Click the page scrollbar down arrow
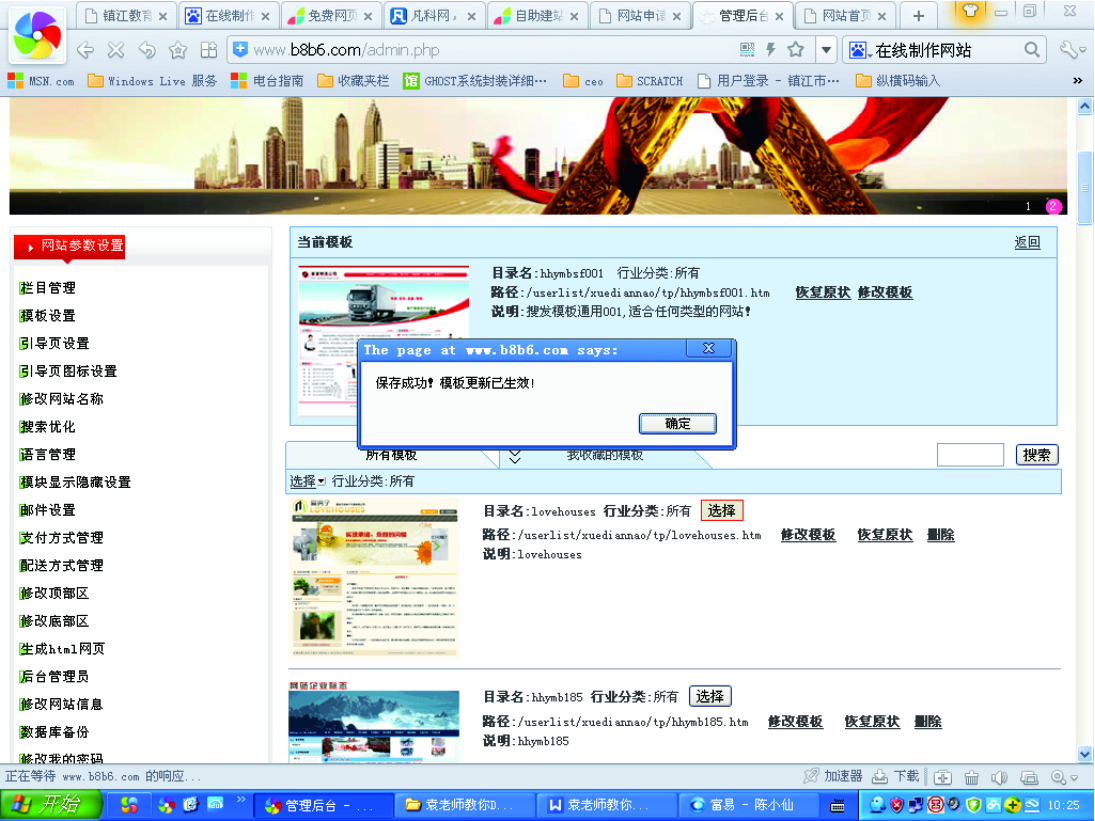This screenshot has height=821, width=1095. click(x=1085, y=754)
